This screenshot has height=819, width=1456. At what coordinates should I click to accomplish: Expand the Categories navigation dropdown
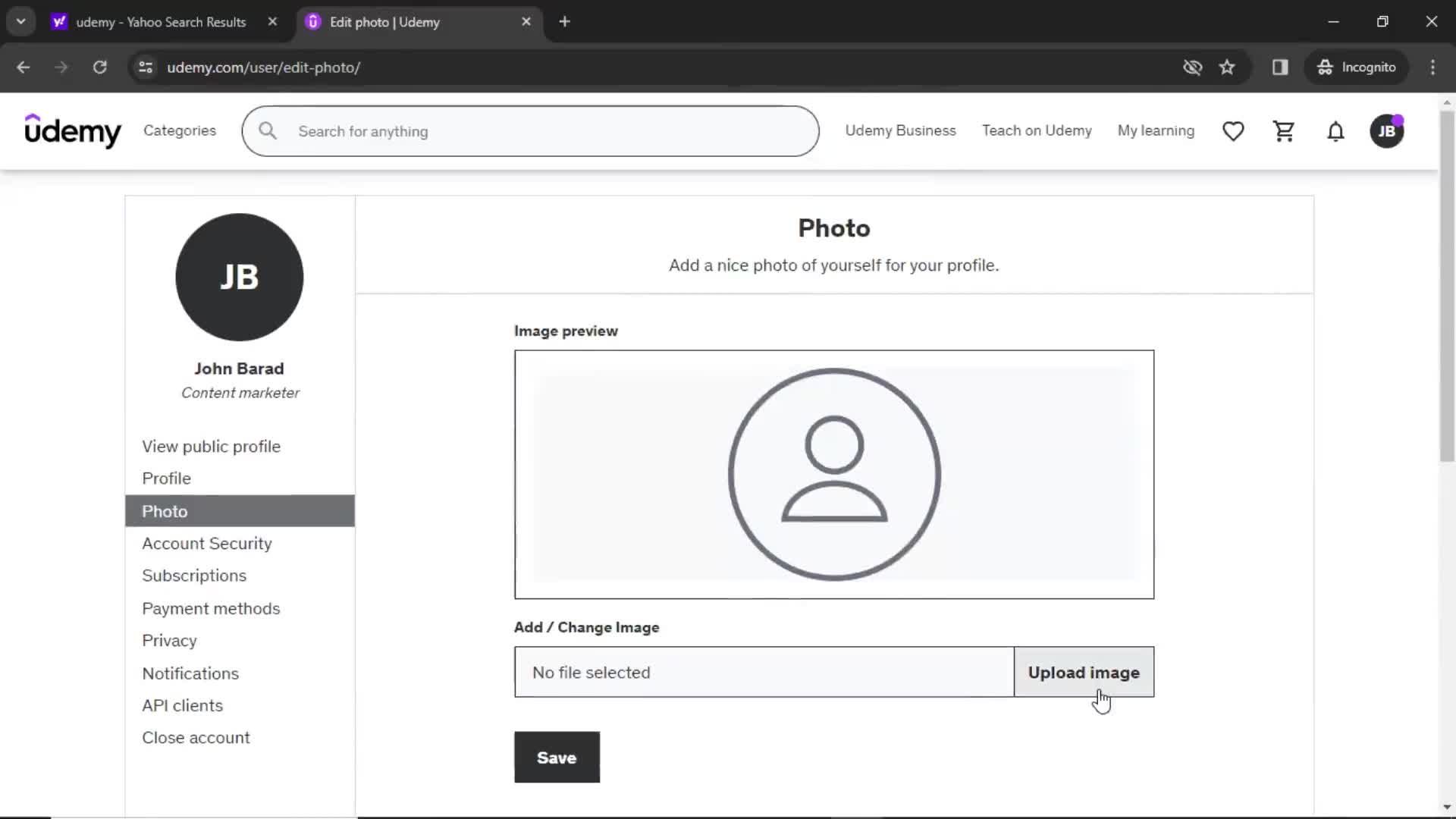point(179,130)
